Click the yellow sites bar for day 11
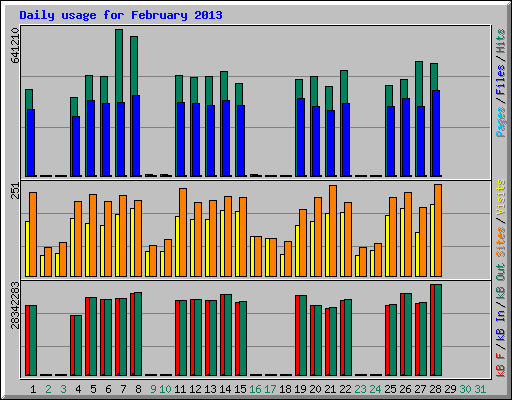 click(x=177, y=246)
